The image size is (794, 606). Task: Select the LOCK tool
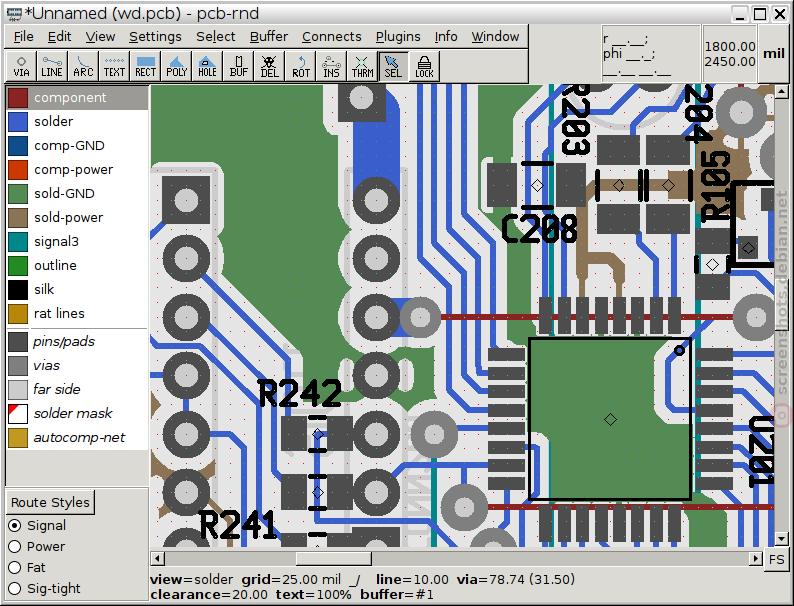pyautogui.click(x=424, y=66)
